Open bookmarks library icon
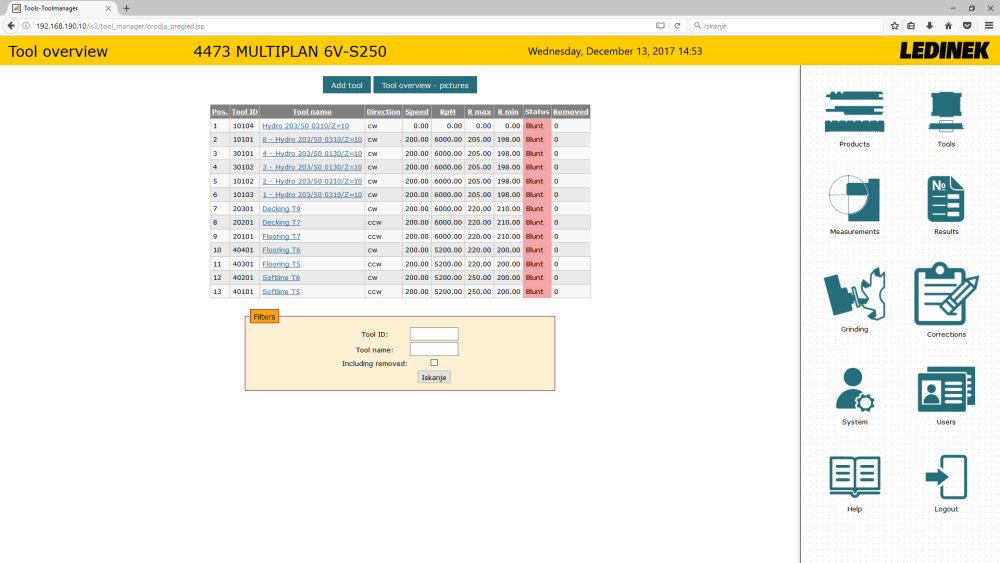Image resolution: width=1000 pixels, height=563 pixels. [x=911, y=26]
